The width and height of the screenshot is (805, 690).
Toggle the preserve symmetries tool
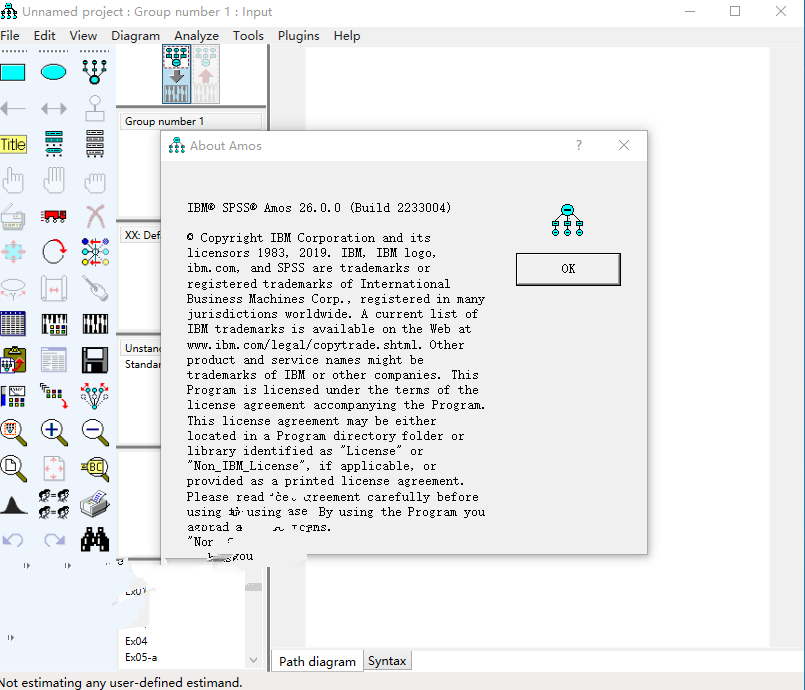[x=94, y=396]
